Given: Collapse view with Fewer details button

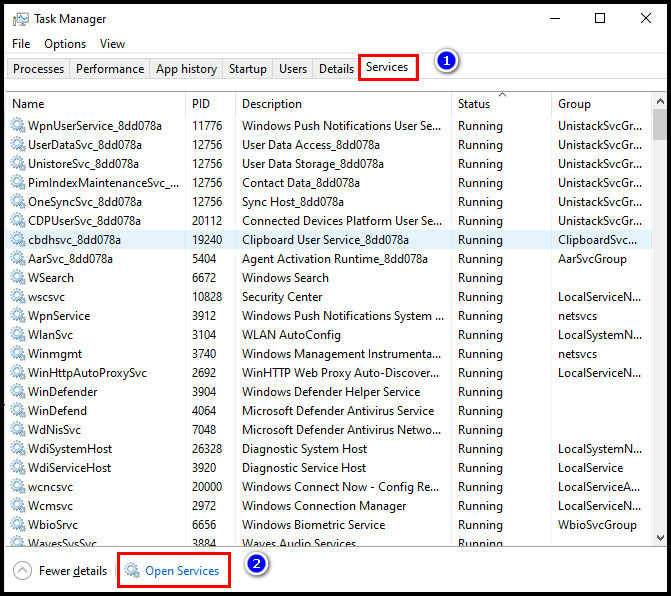Looking at the screenshot, I should (x=60, y=571).
